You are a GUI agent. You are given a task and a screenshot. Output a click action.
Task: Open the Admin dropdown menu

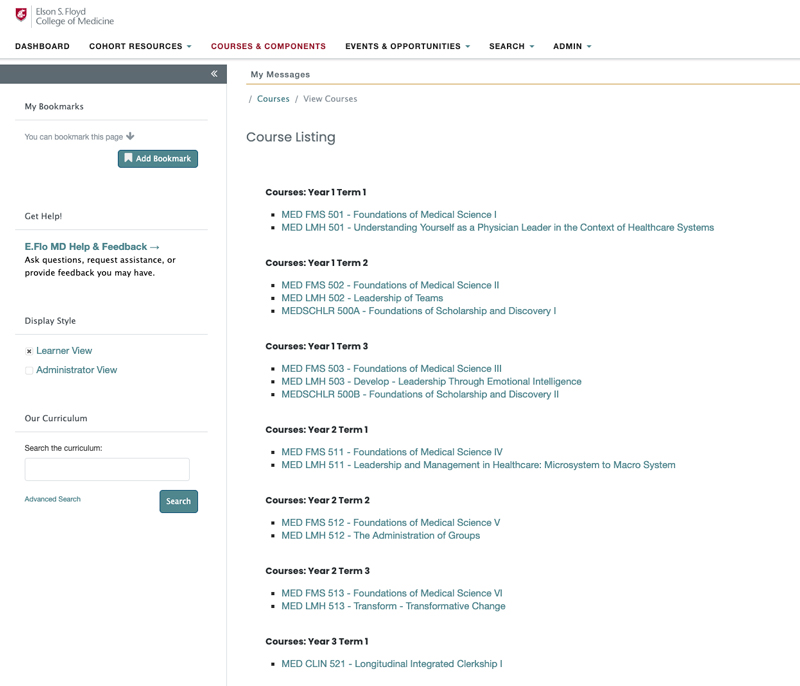click(x=572, y=46)
